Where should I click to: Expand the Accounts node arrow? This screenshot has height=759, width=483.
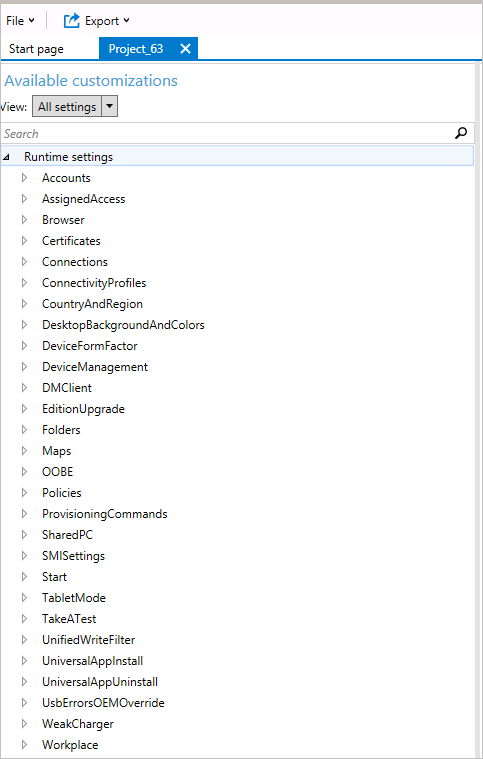(24, 178)
